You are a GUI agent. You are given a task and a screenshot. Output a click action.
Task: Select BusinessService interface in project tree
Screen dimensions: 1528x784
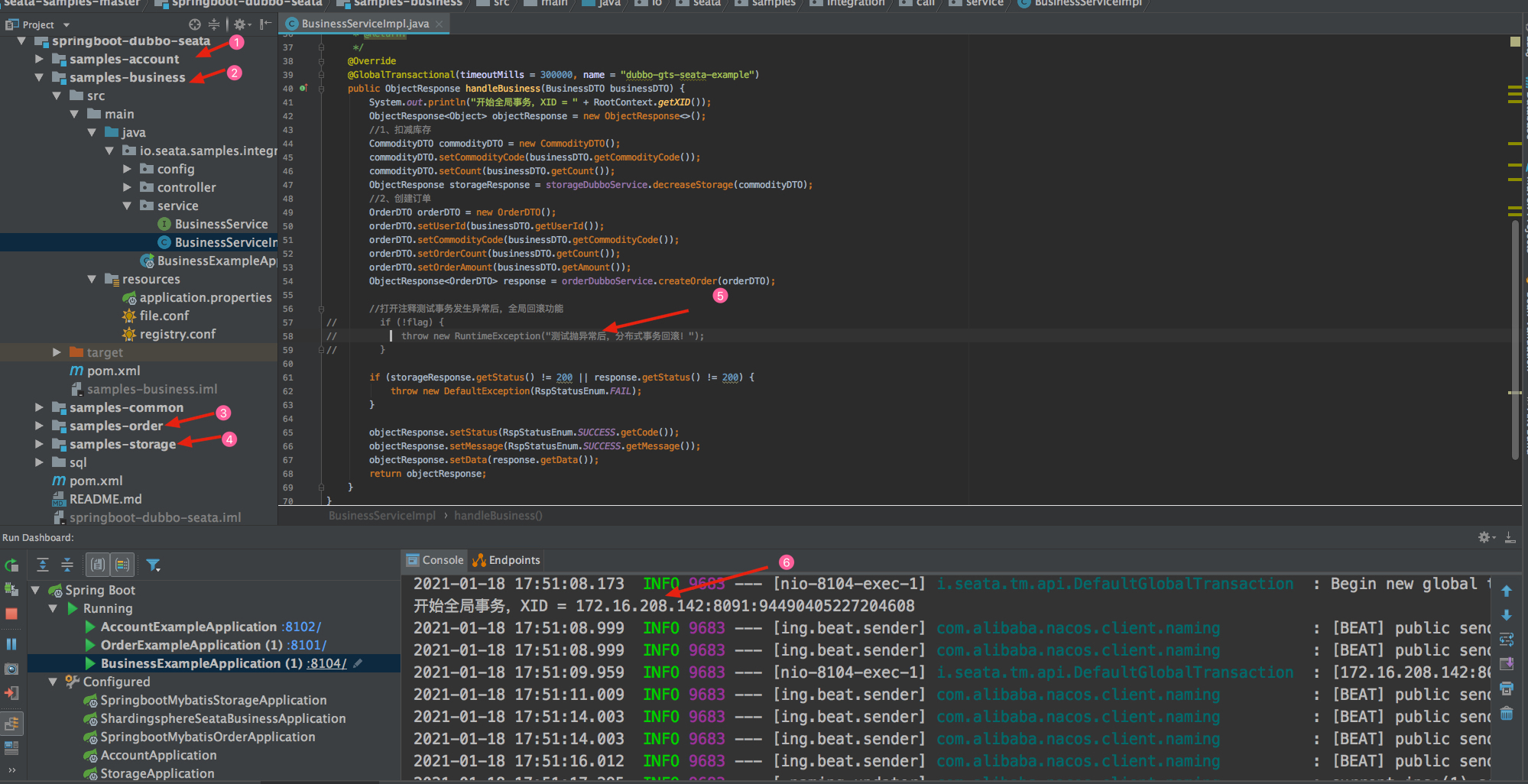[x=212, y=224]
